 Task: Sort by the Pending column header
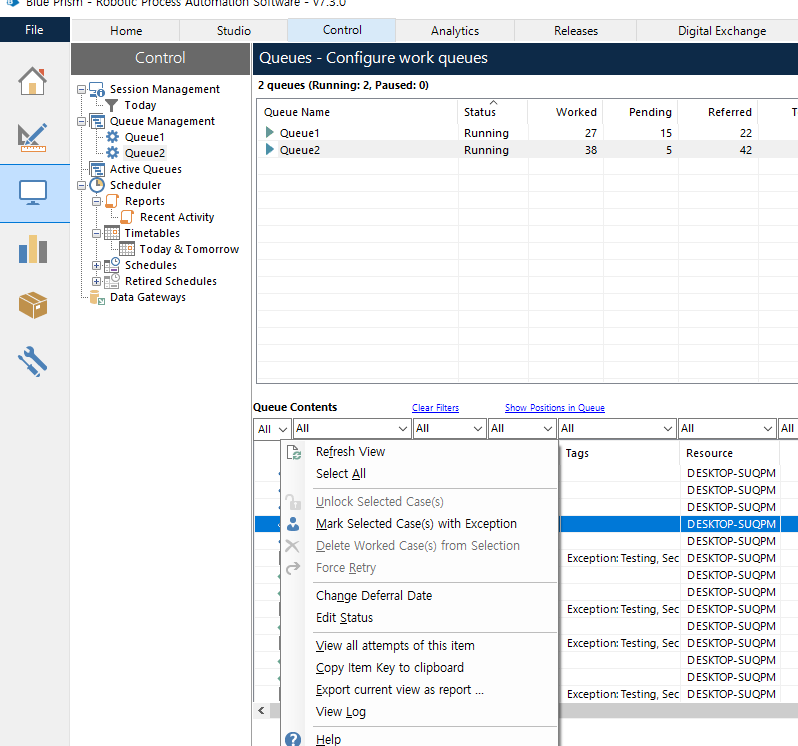[641, 112]
